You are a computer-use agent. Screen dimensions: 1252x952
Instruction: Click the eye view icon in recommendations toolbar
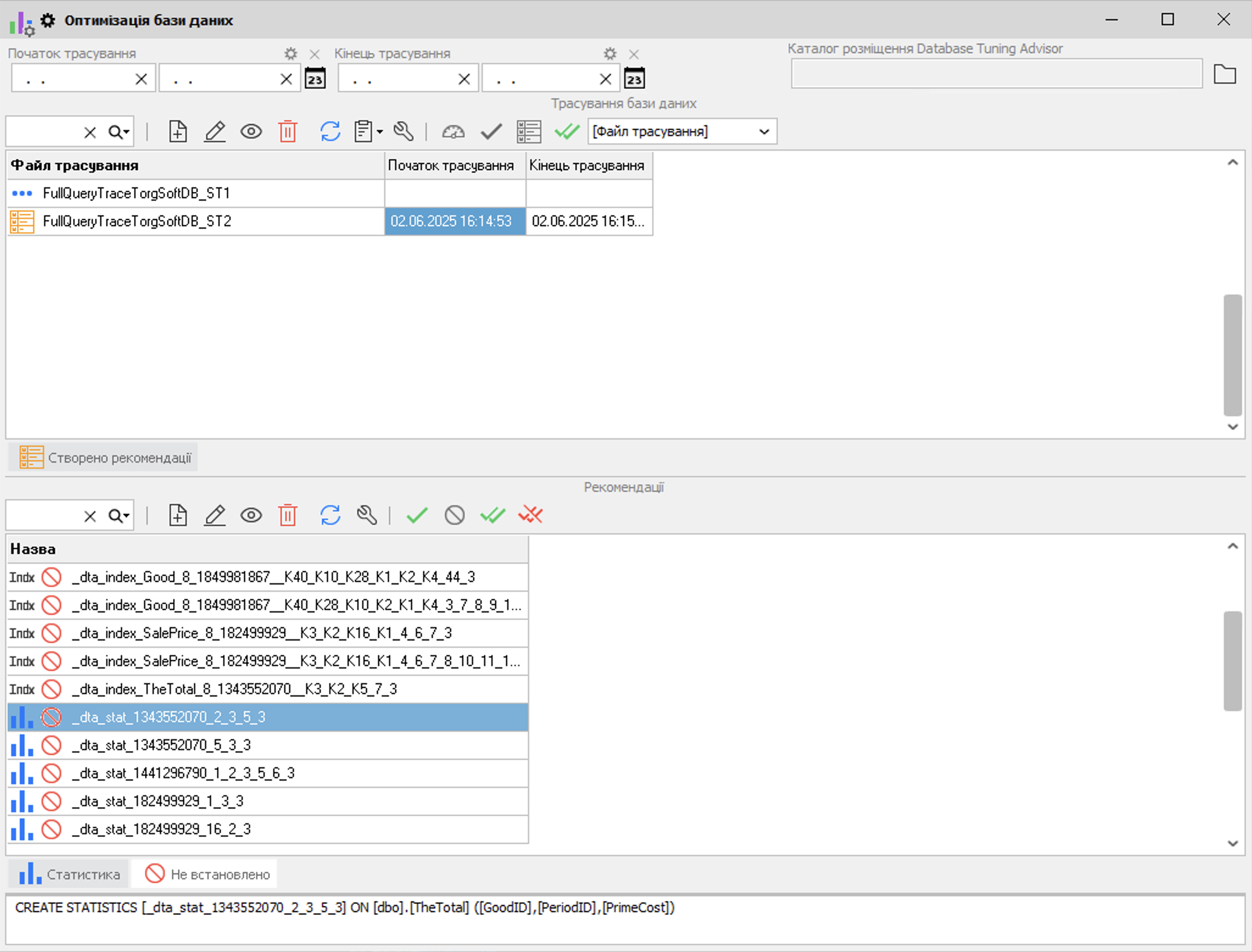(x=251, y=516)
